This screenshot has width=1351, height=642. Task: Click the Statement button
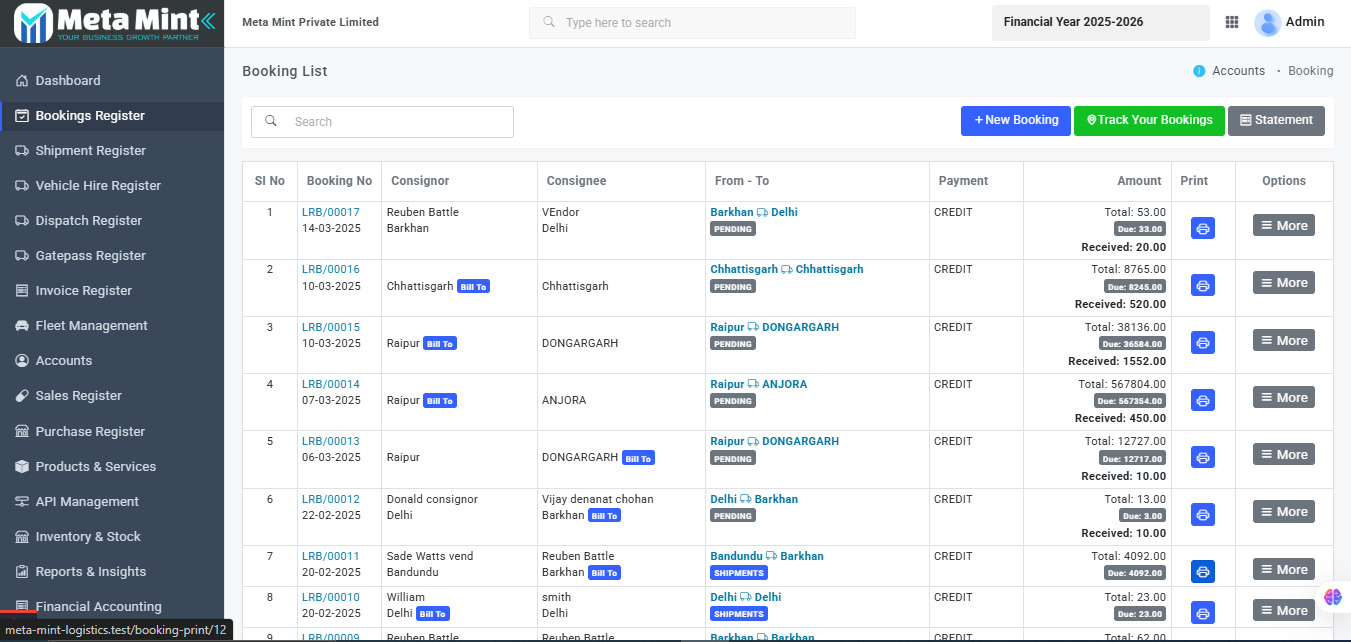1276,121
